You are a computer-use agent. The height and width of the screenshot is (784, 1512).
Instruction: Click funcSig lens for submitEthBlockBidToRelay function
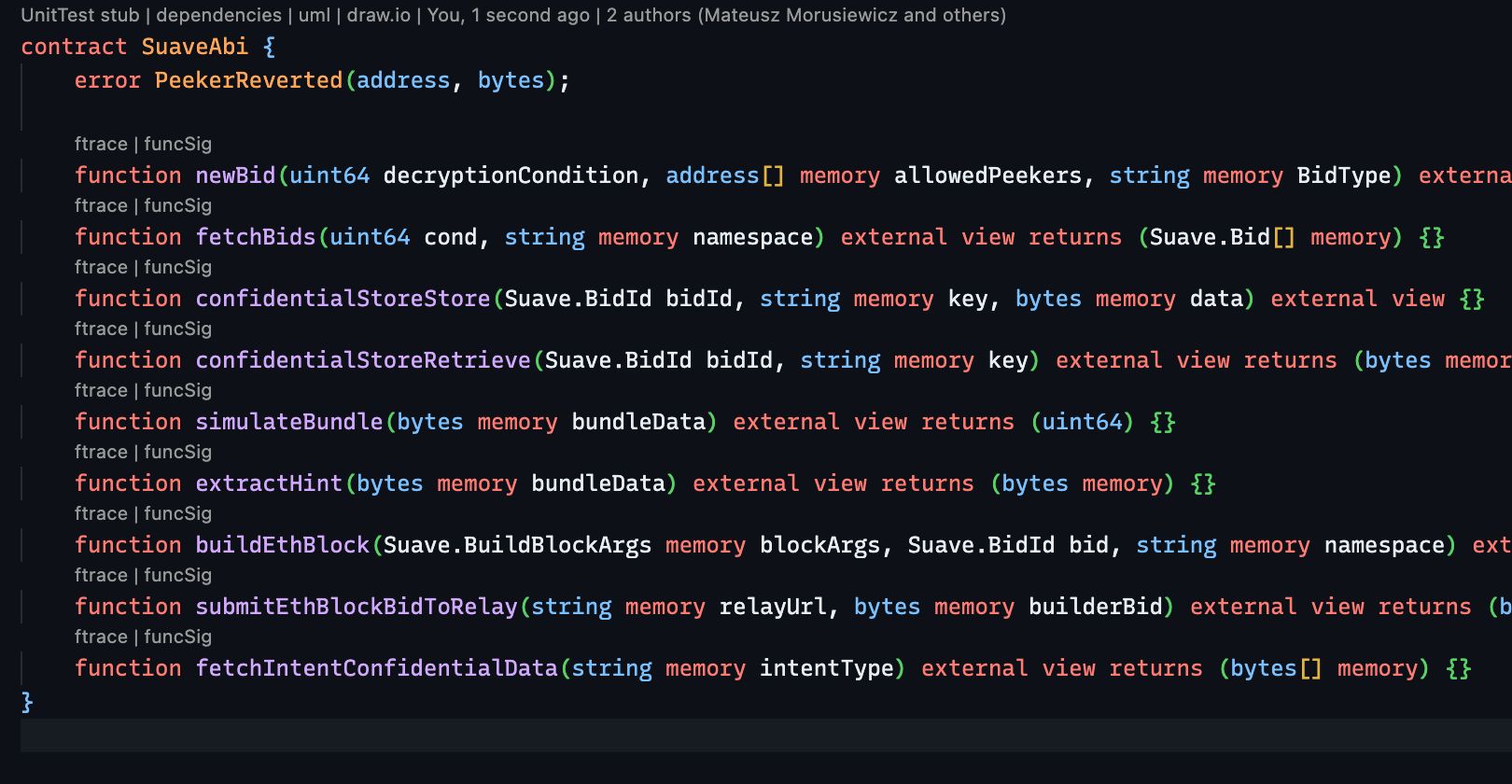tap(177, 575)
